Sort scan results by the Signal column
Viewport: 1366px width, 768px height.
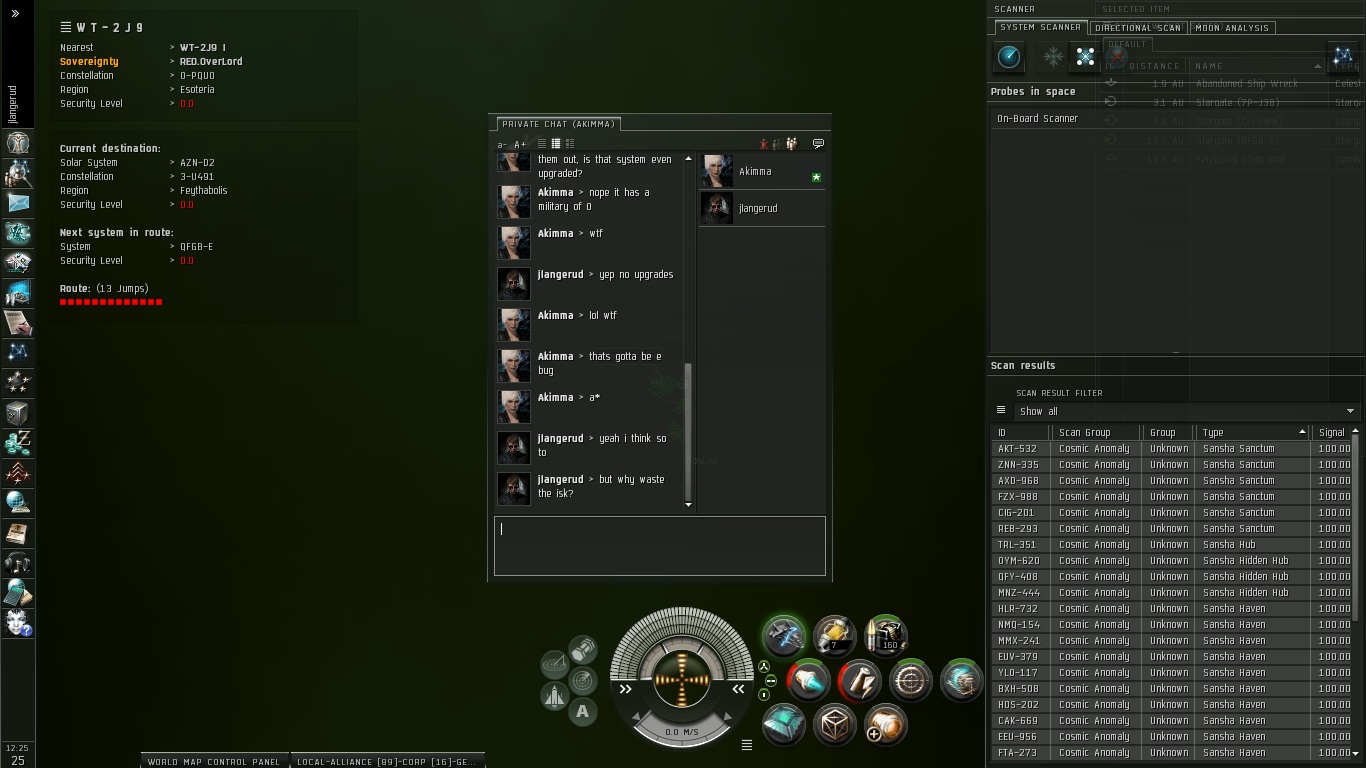click(x=1332, y=432)
